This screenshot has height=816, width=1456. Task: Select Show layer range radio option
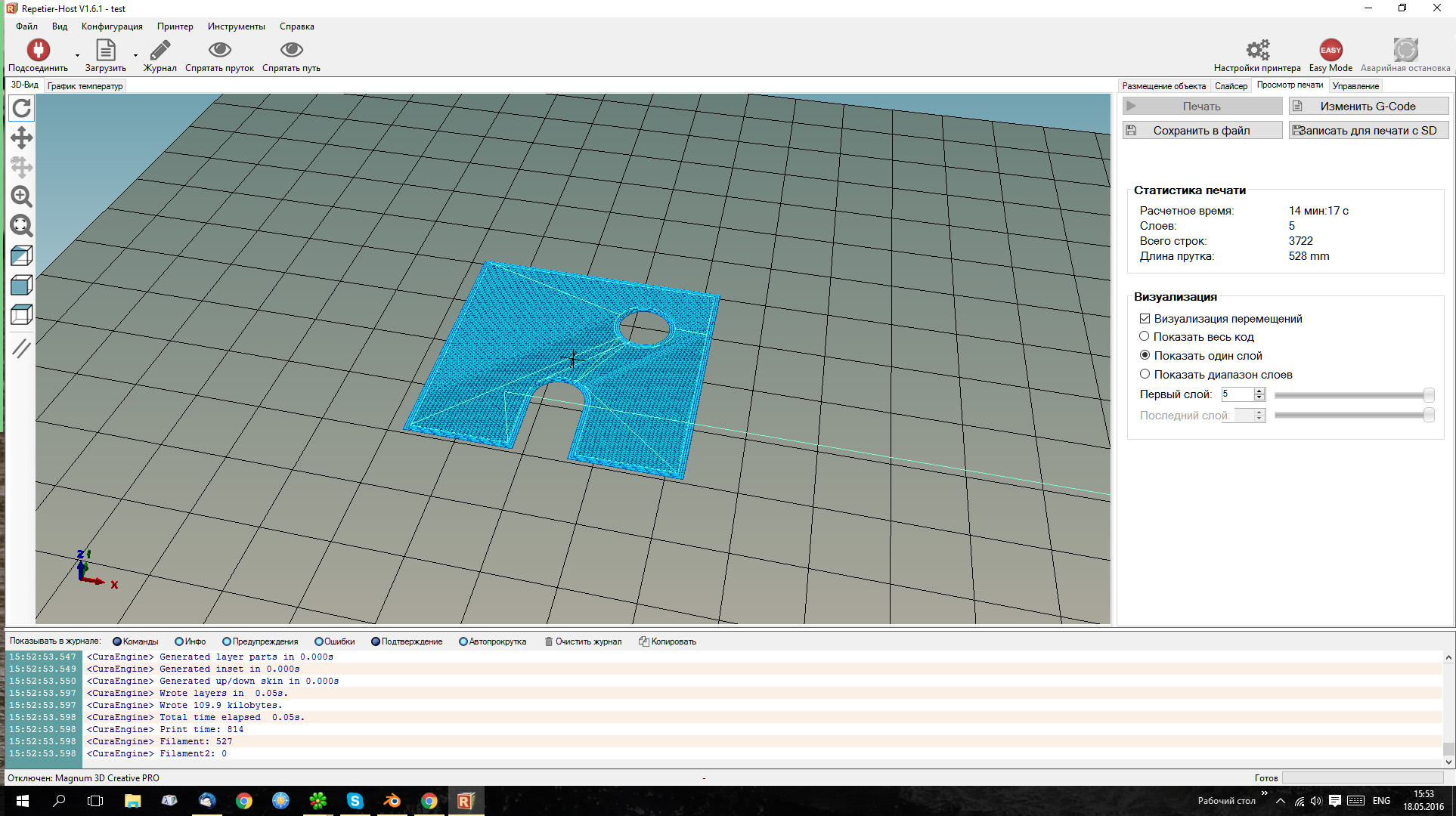pos(1145,375)
